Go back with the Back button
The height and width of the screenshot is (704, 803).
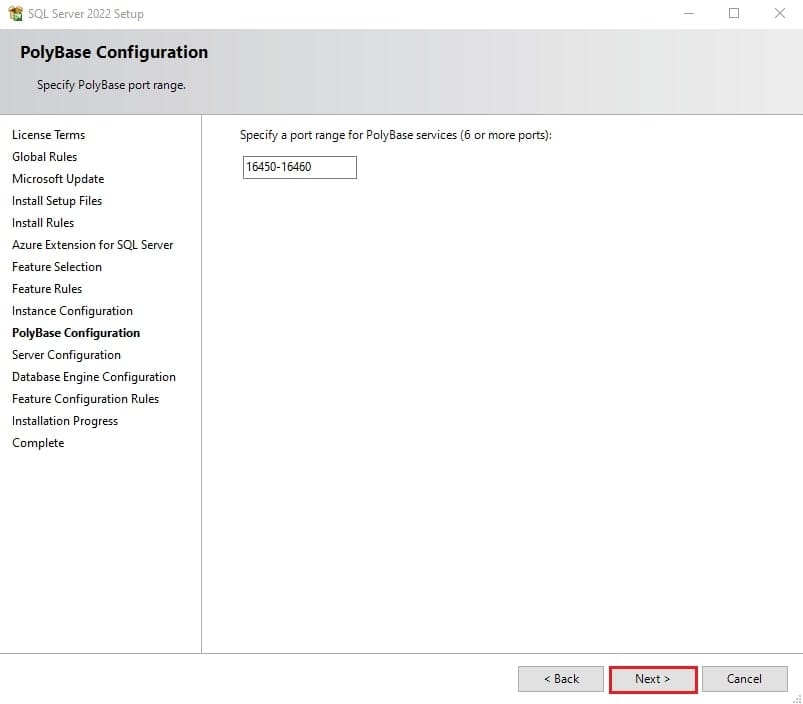pos(561,679)
